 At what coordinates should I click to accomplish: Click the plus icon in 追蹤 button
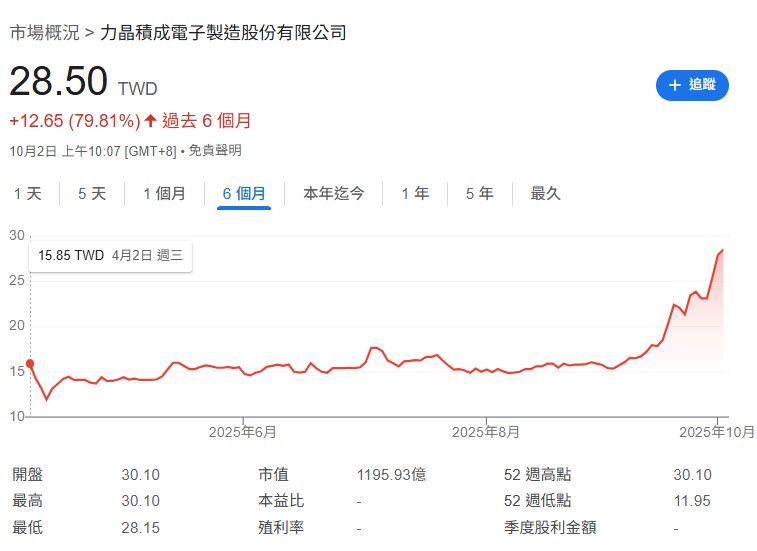[x=674, y=85]
